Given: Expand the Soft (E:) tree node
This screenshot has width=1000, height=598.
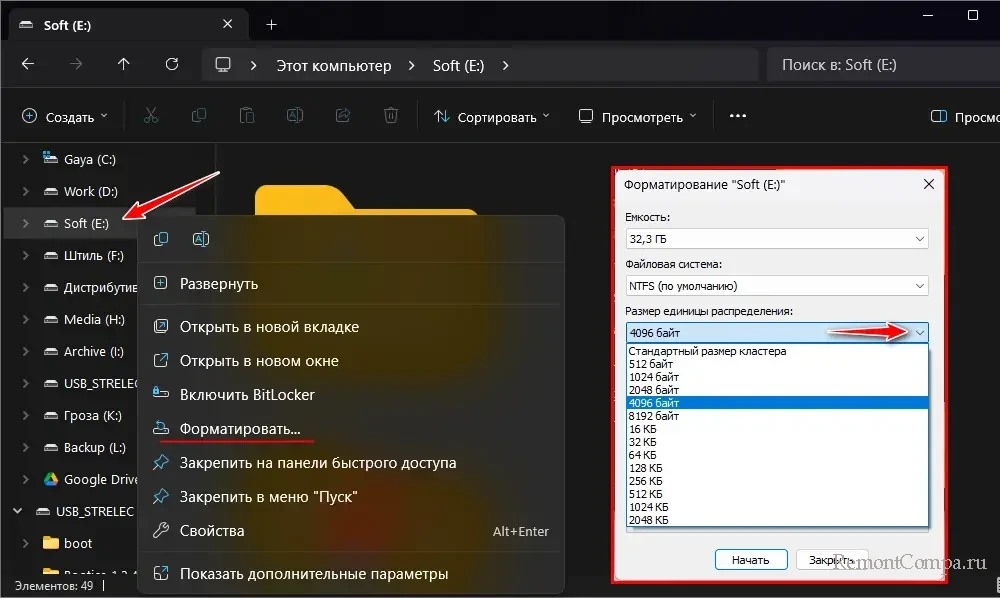Looking at the screenshot, I should coord(26,223).
